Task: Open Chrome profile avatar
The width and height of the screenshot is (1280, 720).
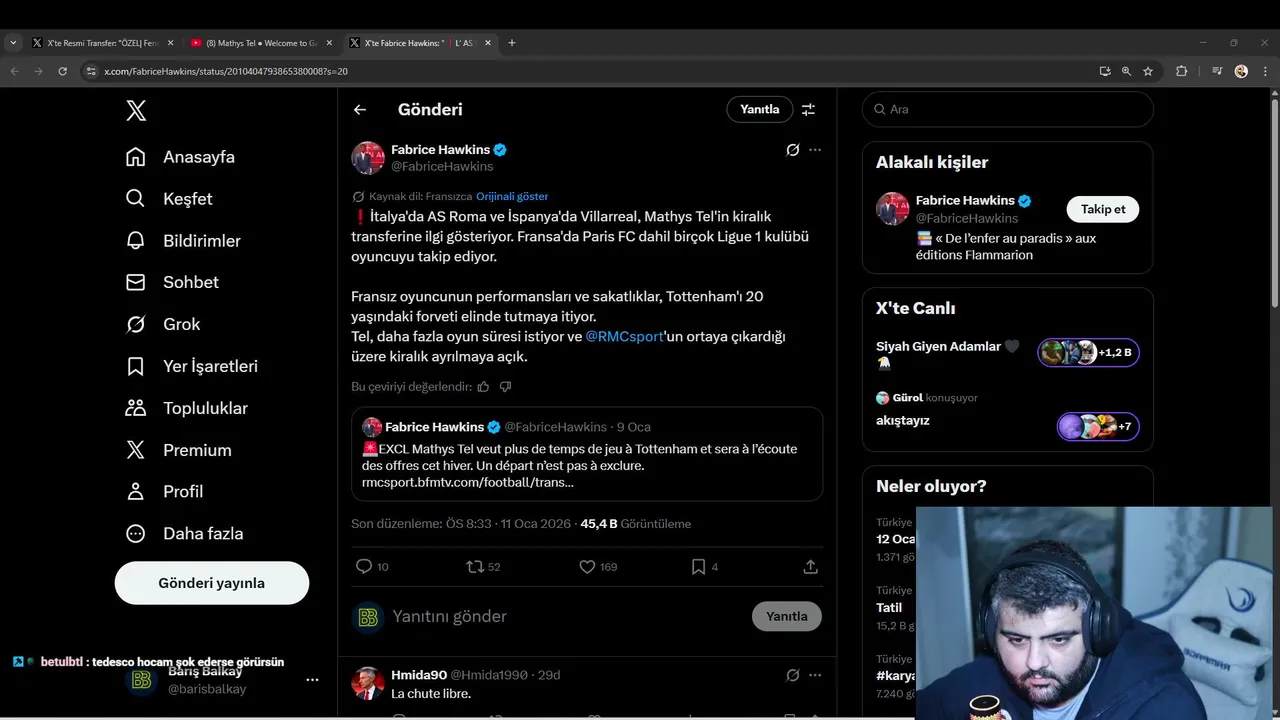Action: pyautogui.click(x=1241, y=71)
